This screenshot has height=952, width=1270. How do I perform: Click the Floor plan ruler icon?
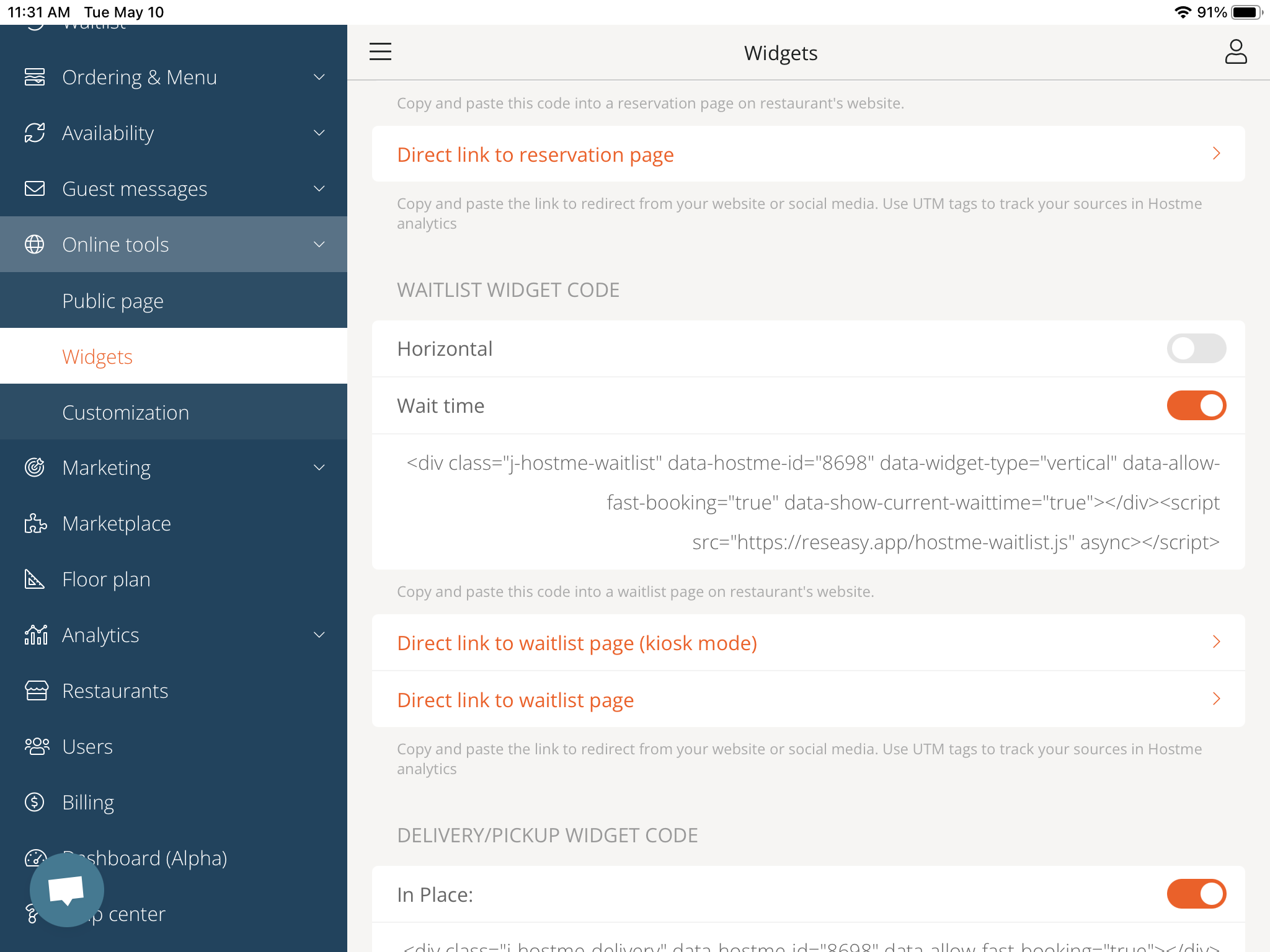pyautogui.click(x=35, y=579)
